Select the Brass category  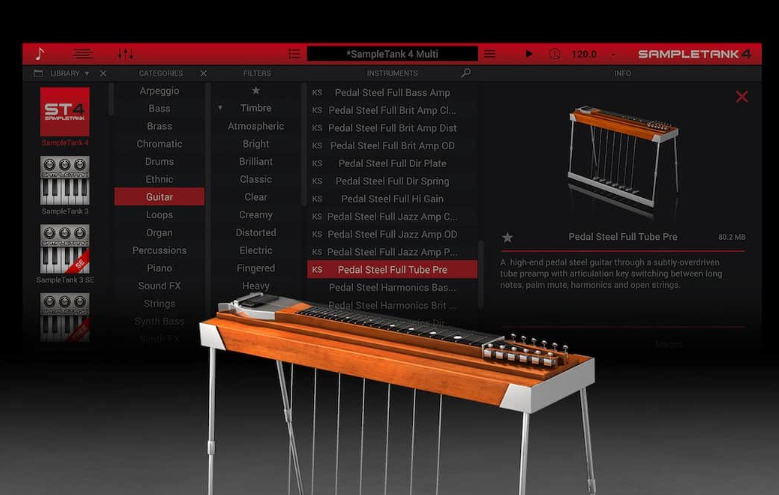pos(159,126)
